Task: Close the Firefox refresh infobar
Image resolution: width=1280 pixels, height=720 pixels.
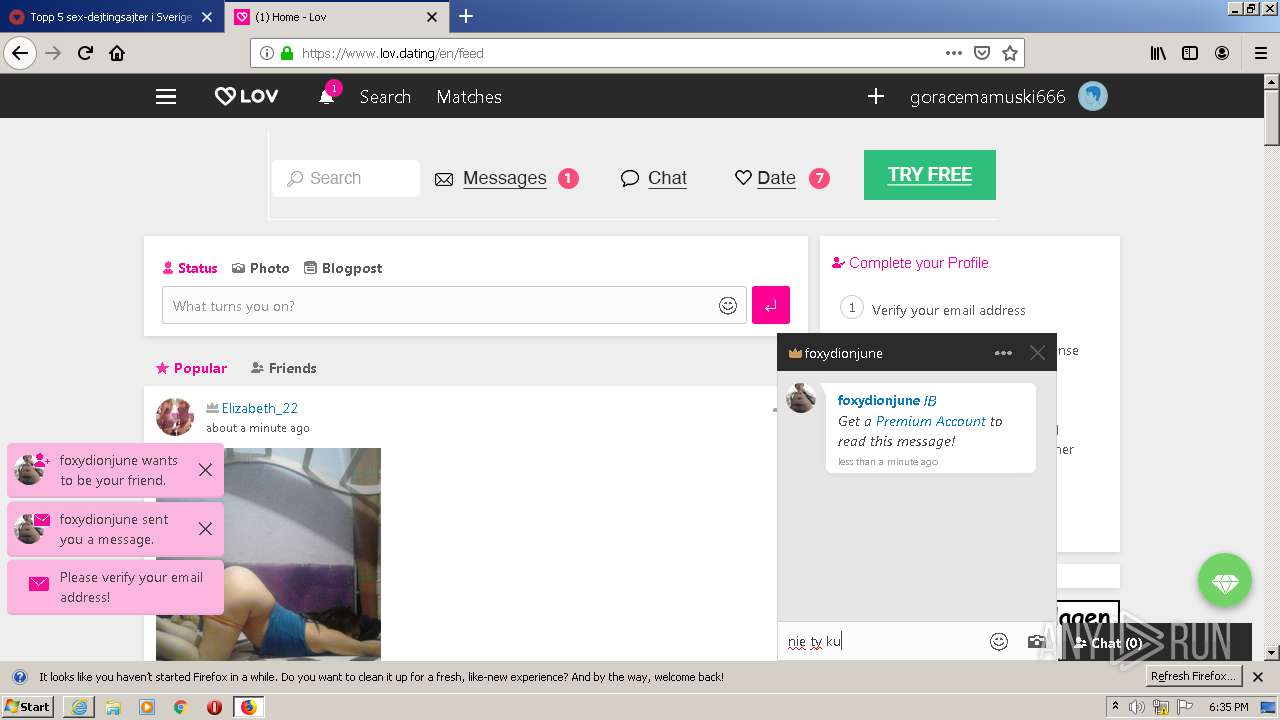Action: click(x=1258, y=677)
